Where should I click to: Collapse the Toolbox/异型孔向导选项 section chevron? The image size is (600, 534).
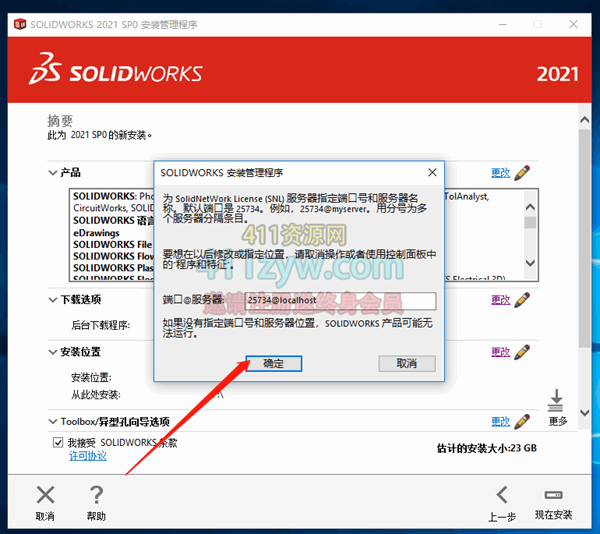tap(52, 422)
